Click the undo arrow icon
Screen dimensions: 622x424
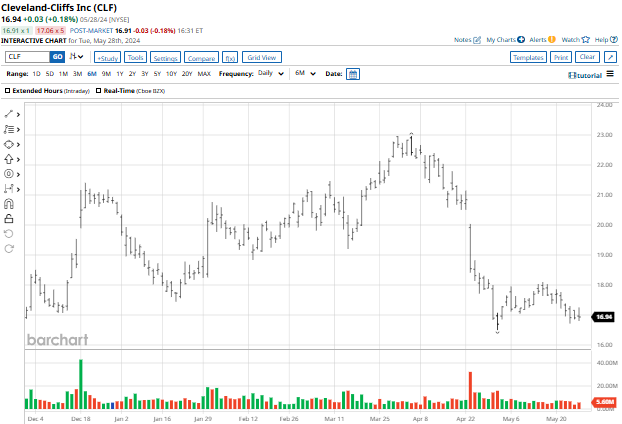point(9,233)
